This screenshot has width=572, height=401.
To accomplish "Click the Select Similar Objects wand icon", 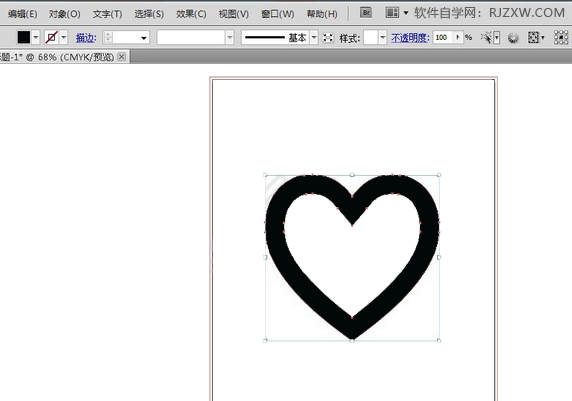I will (486, 37).
